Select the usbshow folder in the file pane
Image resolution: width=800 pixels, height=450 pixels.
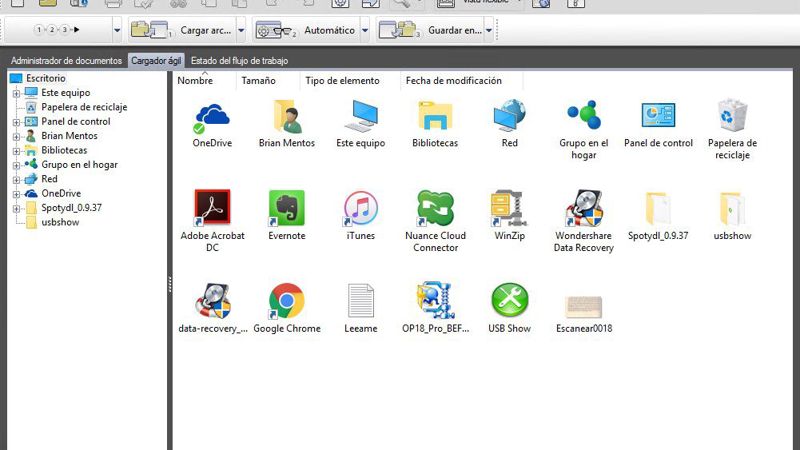pyautogui.click(x=732, y=208)
